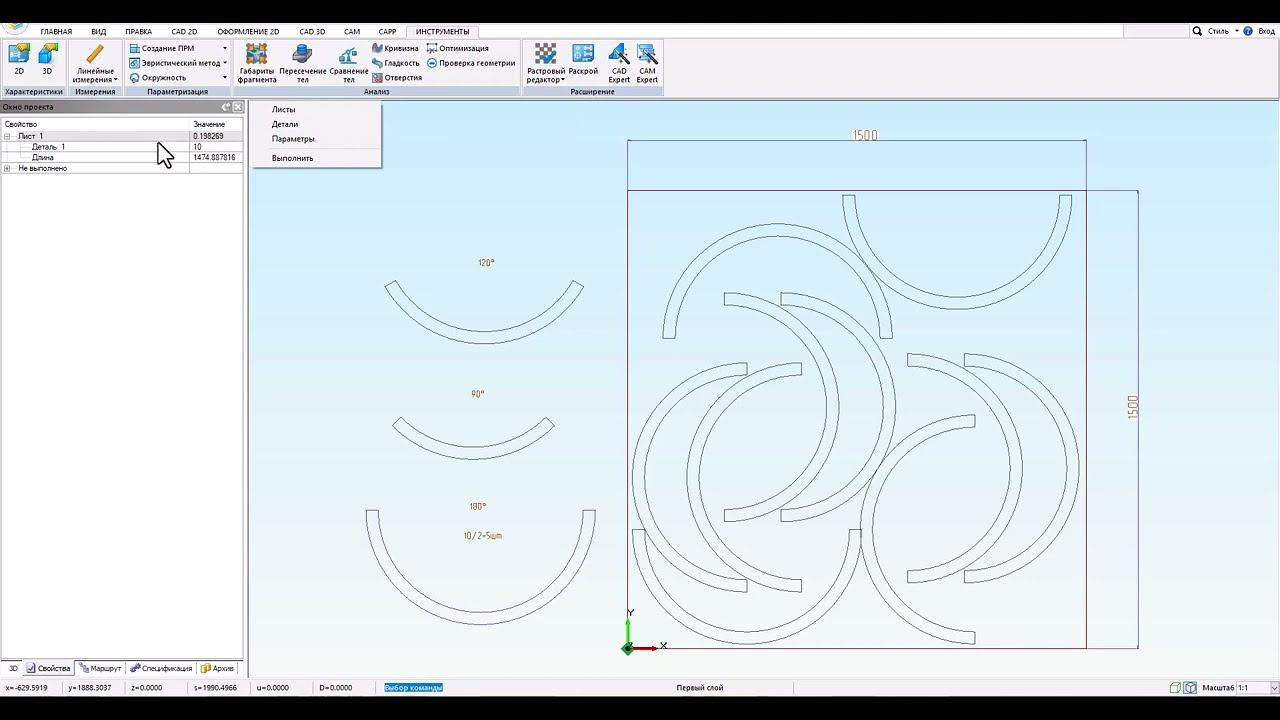The width and height of the screenshot is (1280, 720).
Task: Choose the Эвристический метод command
Action: (174, 63)
